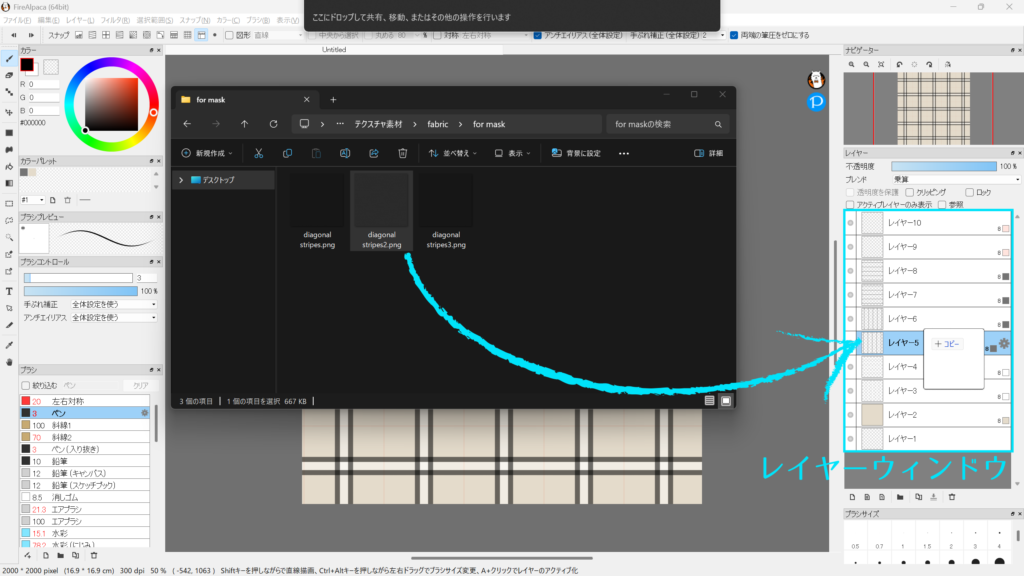This screenshot has height=576, width=1024.
Task: Click the black foreground color swatch
Action: coord(28,65)
